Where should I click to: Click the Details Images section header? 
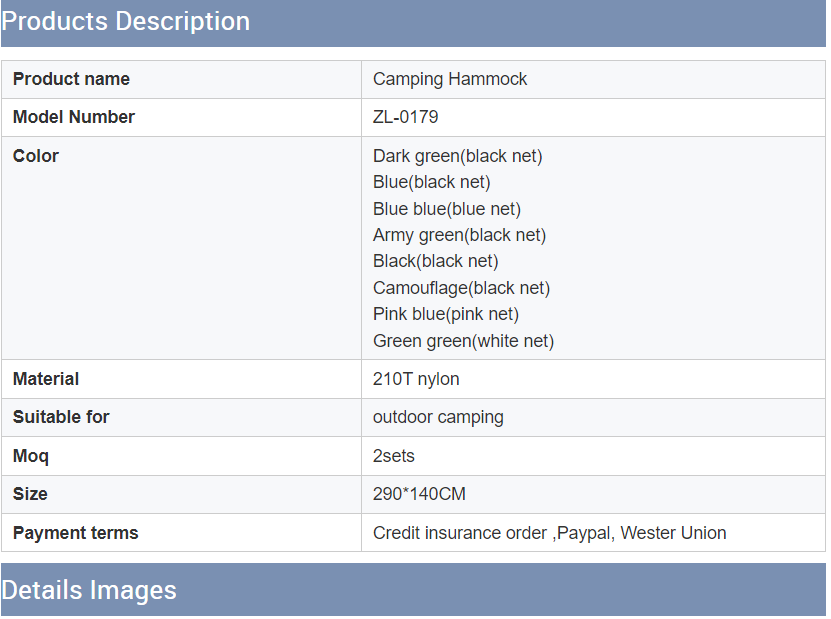click(89, 590)
